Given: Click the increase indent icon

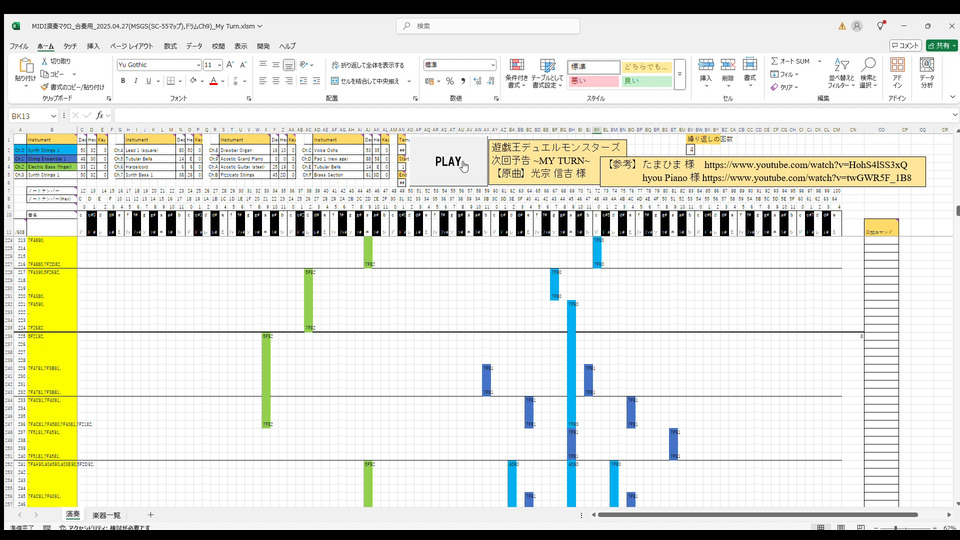Looking at the screenshot, I should [x=317, y=81].
